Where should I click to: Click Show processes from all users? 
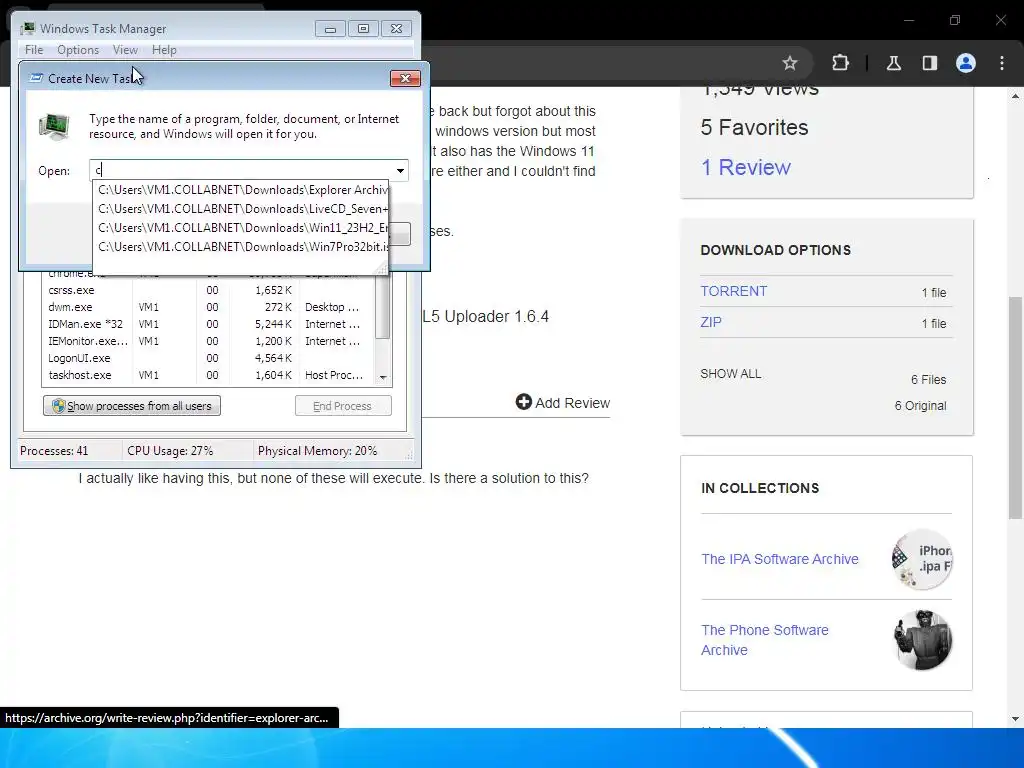[x=132, y=406]
